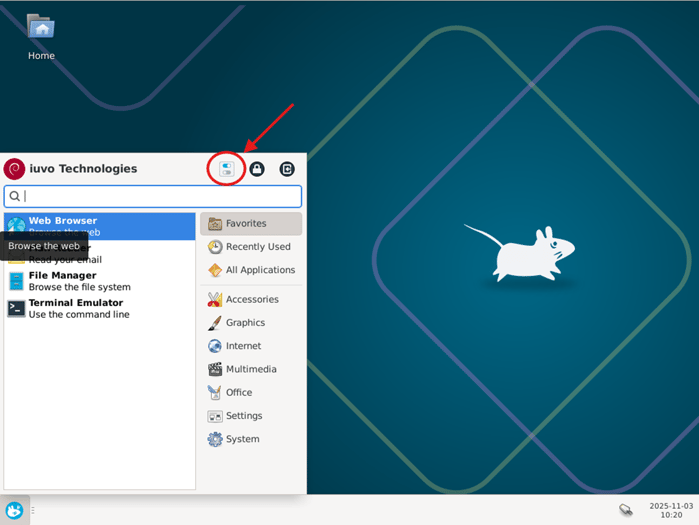Click the Log Out icon in menu header

click(287, 169)
